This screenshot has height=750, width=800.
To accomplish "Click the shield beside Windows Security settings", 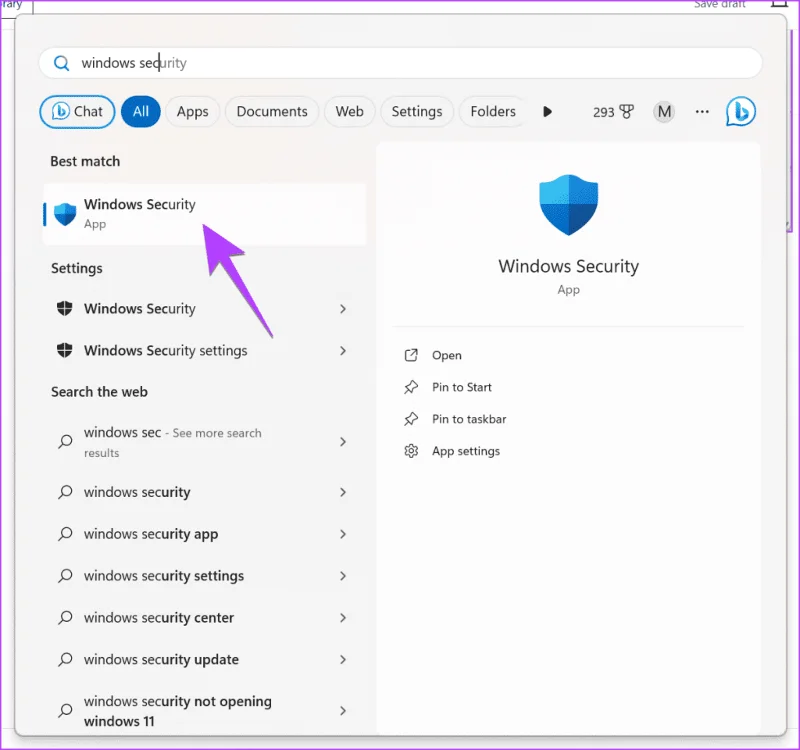I will pos(64,350).
